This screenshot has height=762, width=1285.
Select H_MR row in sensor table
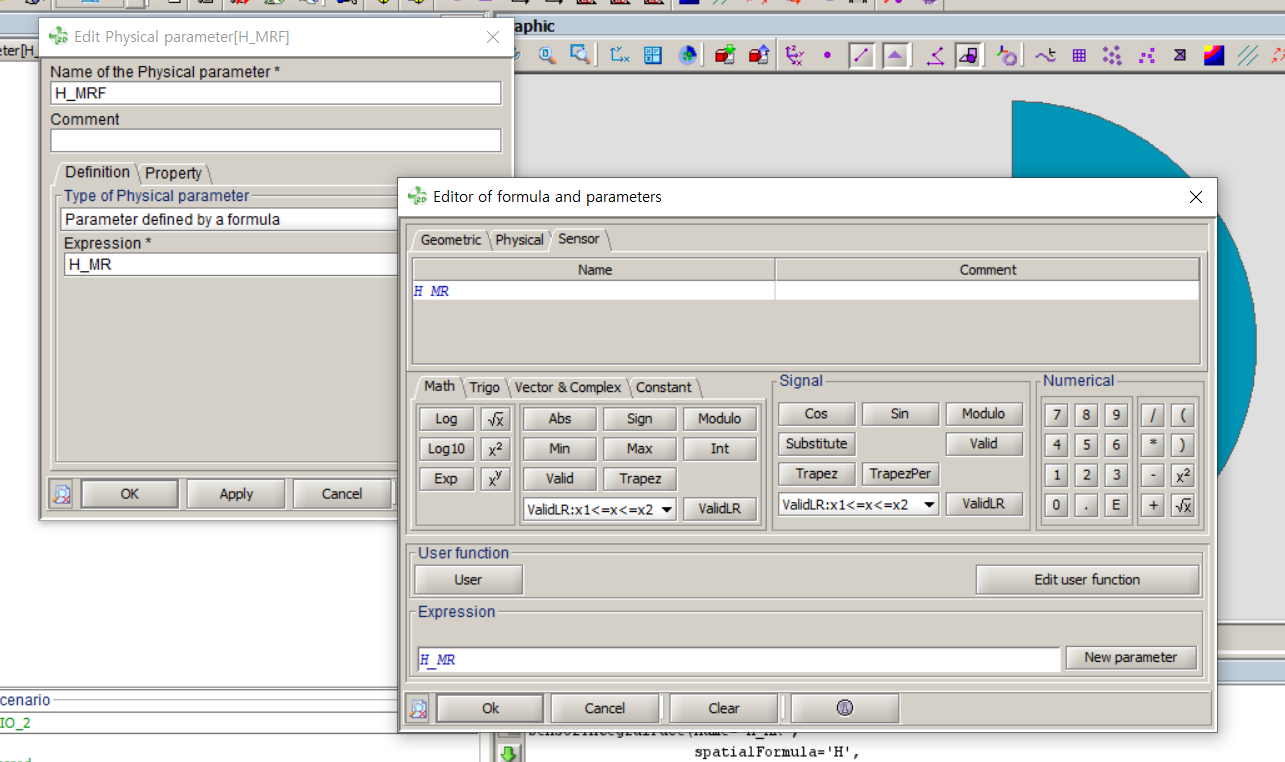click(x=805, y=291)
